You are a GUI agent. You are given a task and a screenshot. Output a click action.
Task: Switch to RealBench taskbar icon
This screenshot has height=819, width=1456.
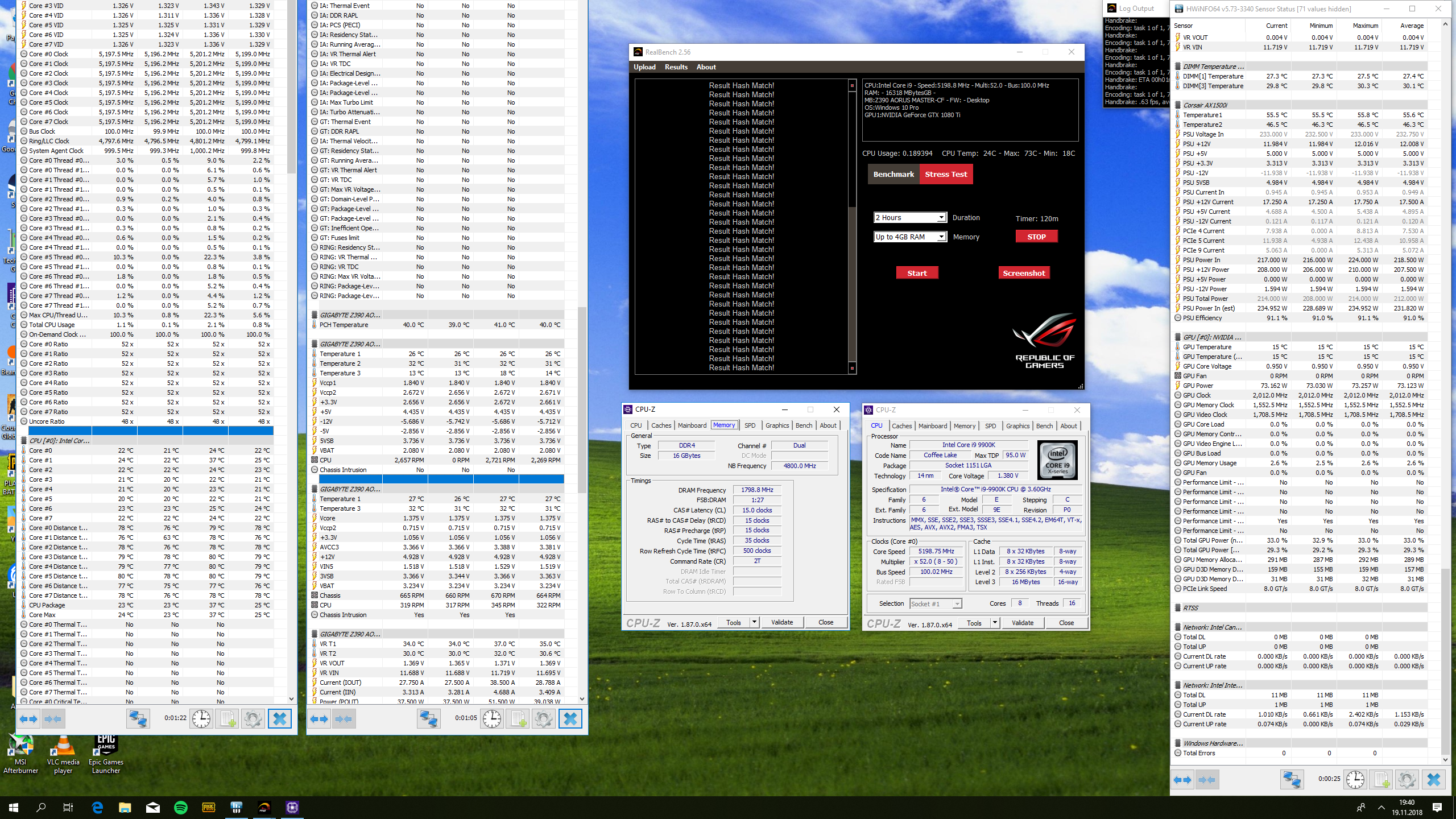pos(264,807)
